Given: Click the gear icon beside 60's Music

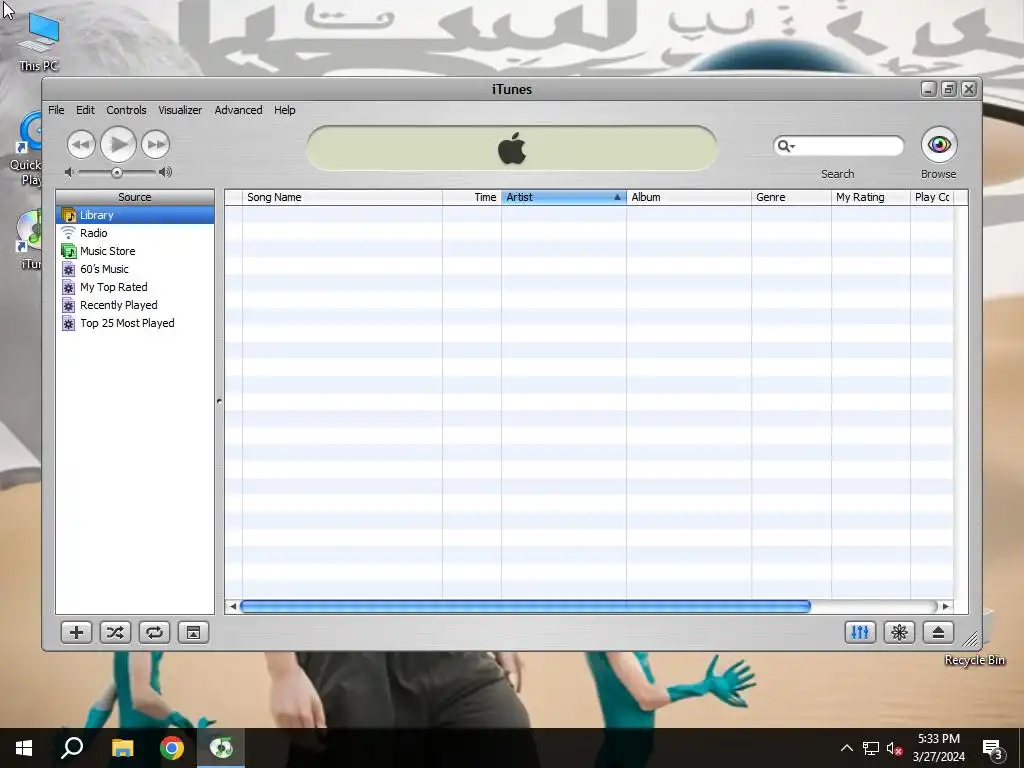Looking at the screenshot, I should coord(69,269).
